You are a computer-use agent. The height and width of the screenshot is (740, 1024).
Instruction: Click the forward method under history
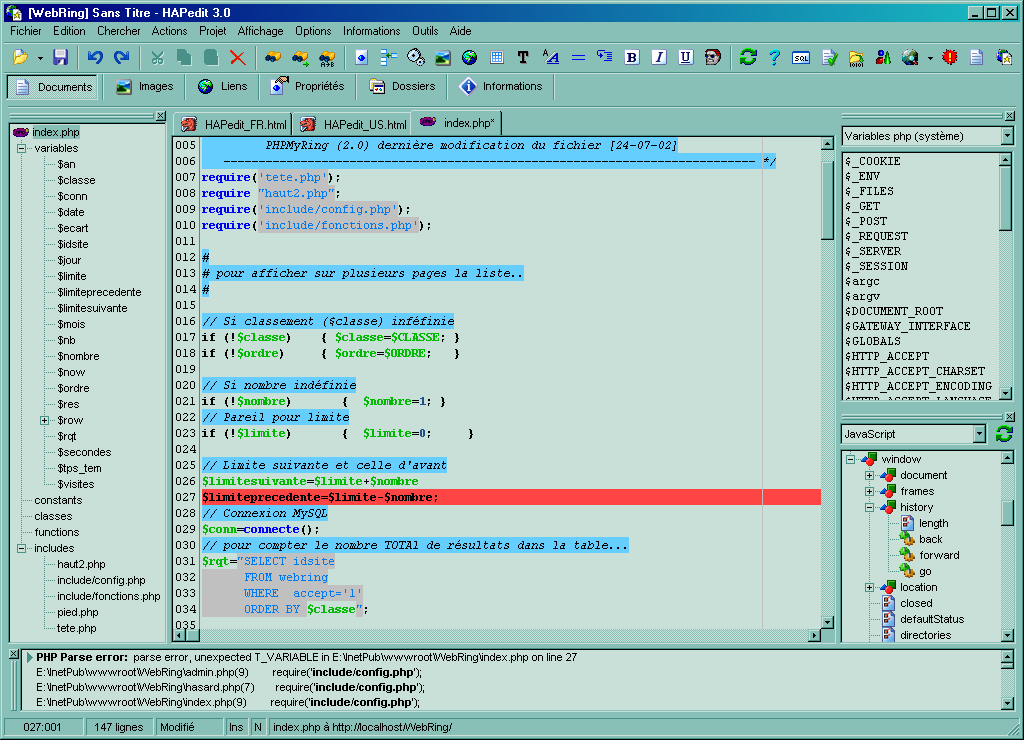coord(939,555)
